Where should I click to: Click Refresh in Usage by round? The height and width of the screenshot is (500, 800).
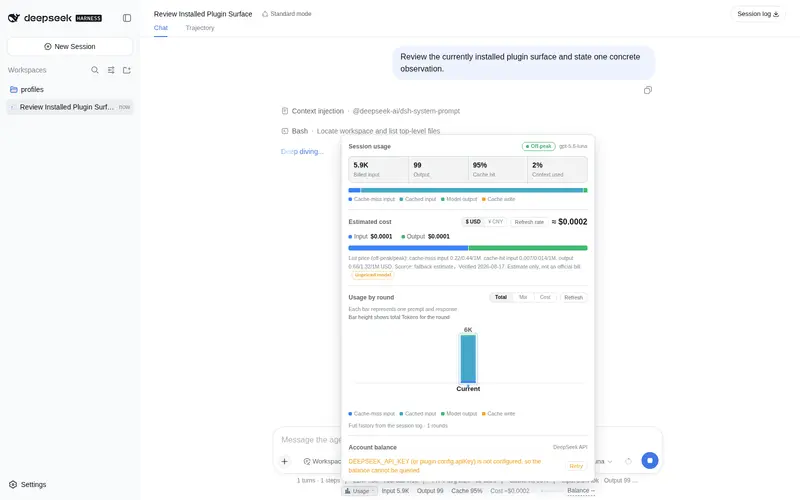tap(573, 297)
